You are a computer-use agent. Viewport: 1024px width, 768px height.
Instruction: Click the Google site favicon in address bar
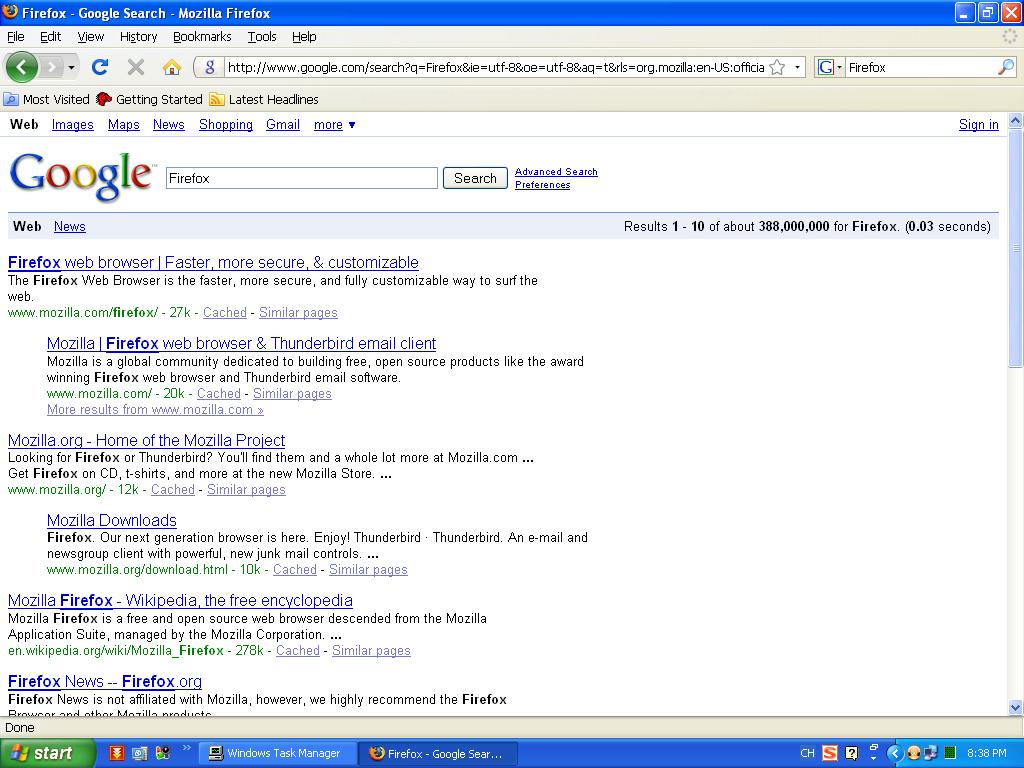[x=210, y=67]
